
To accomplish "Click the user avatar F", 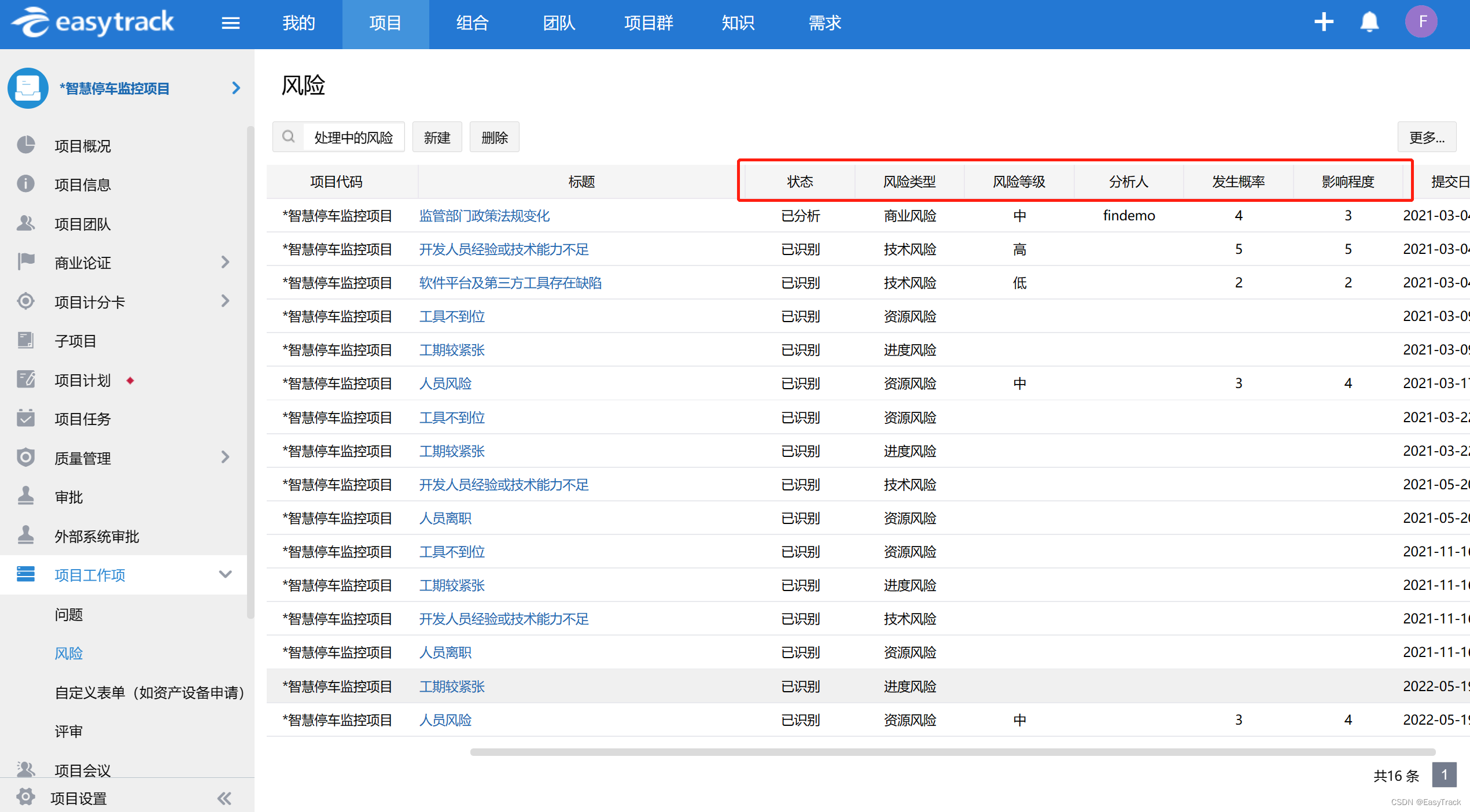I will 1421,23.
